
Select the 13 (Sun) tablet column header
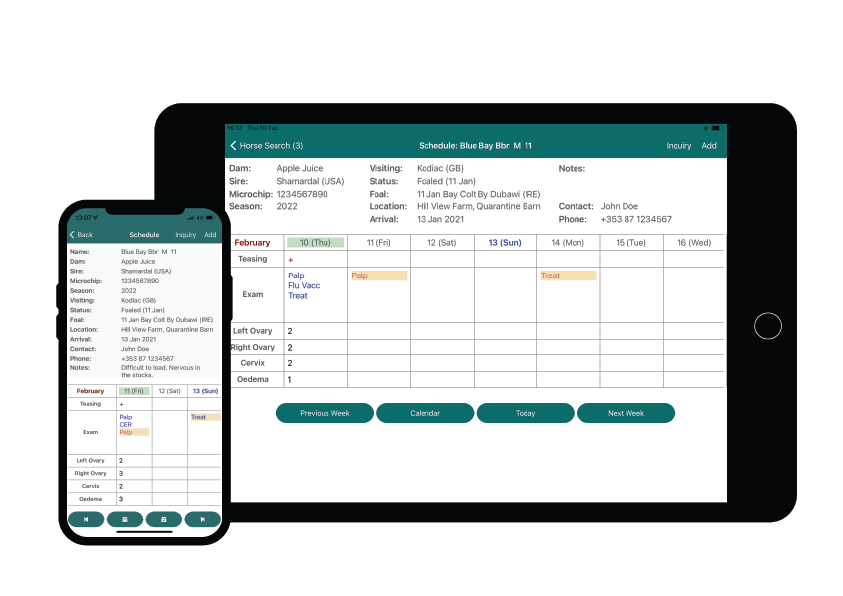505,243
